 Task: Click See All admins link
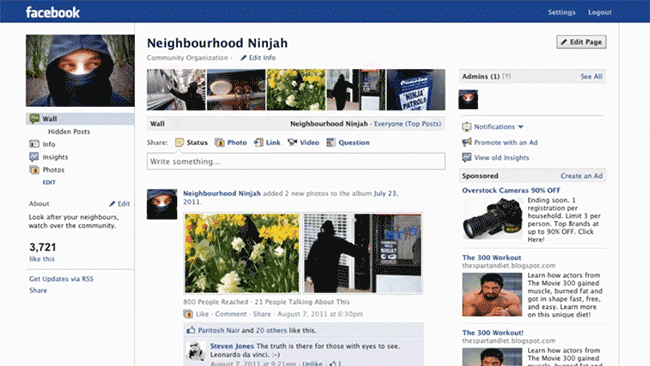point(591,76)
